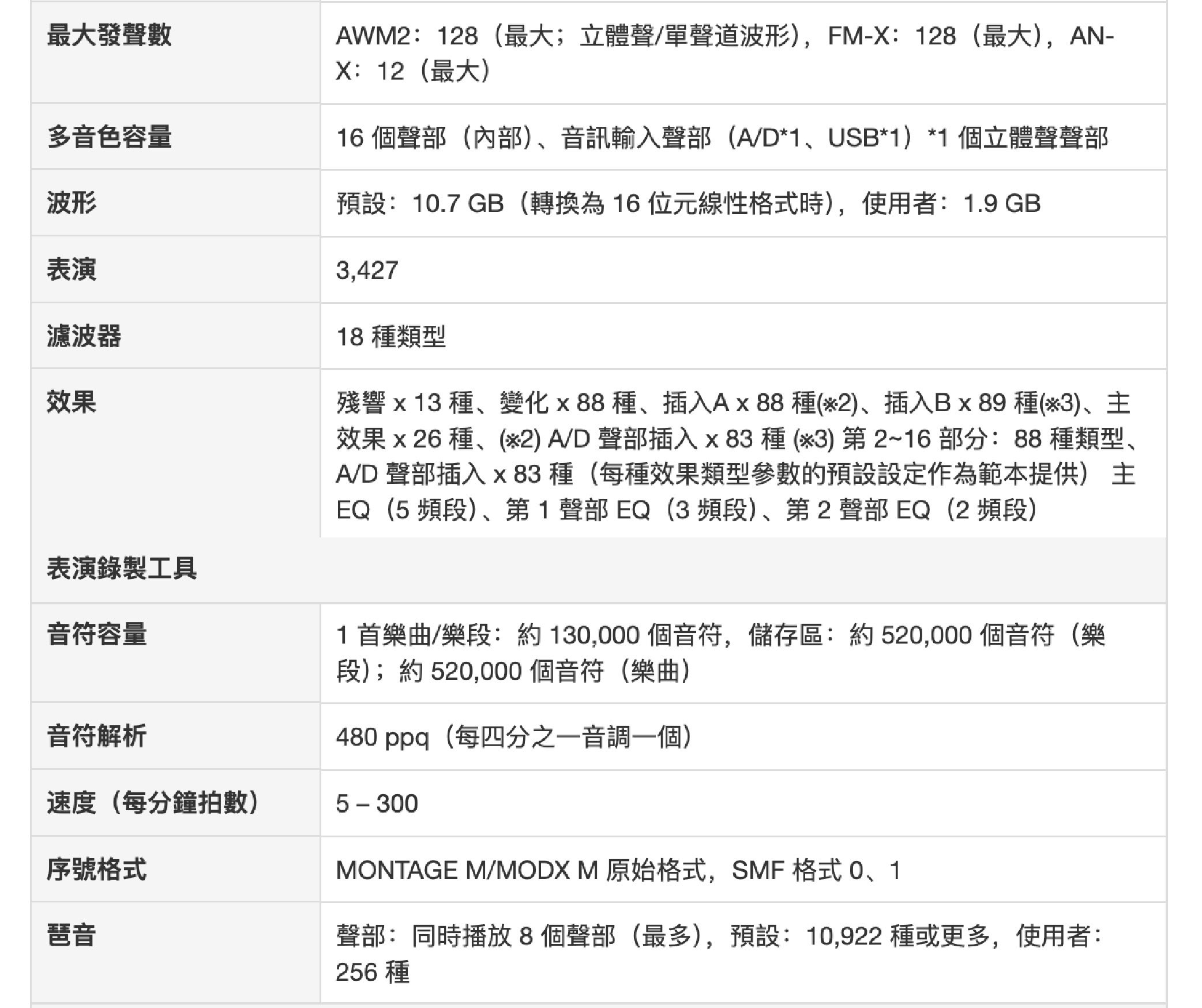The height and width of the screenshot is (1008, 1202).
Task: Click the 5 – 300 tempo range value
Action: pos(377,804)
